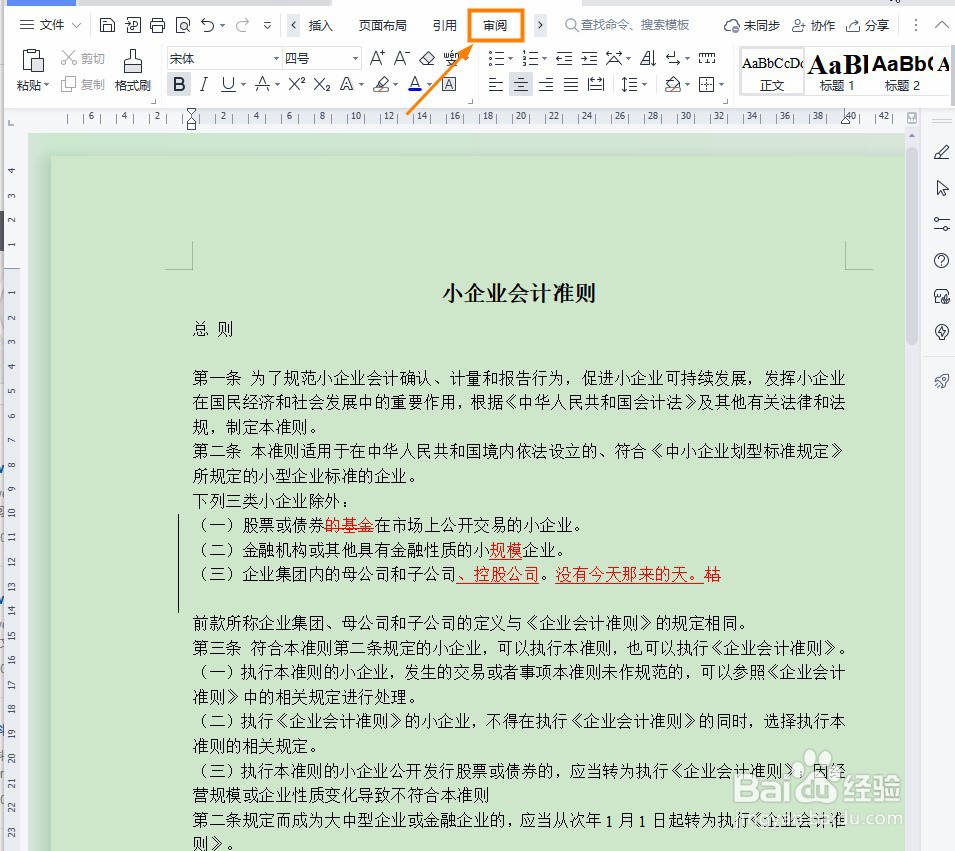This screenshot has width=955, height=851.
Task: Click the help question mark icon in sidebar
Action: (941, 261)
